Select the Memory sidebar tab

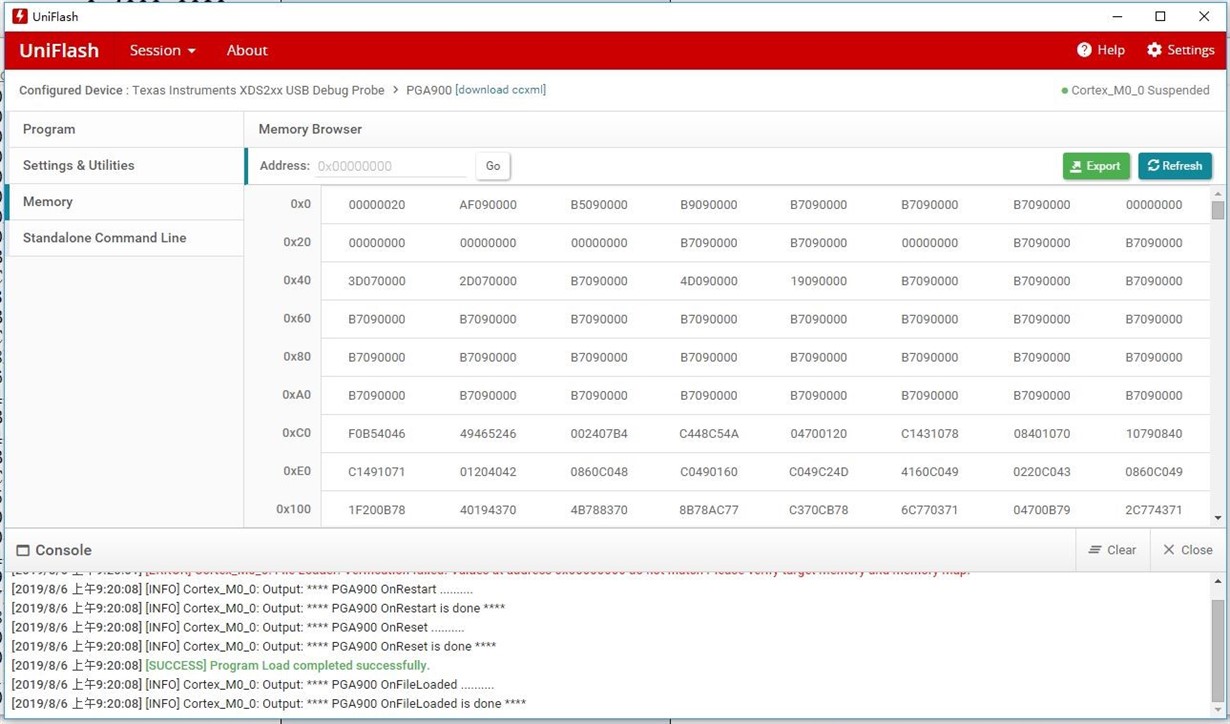click(124, 201)
